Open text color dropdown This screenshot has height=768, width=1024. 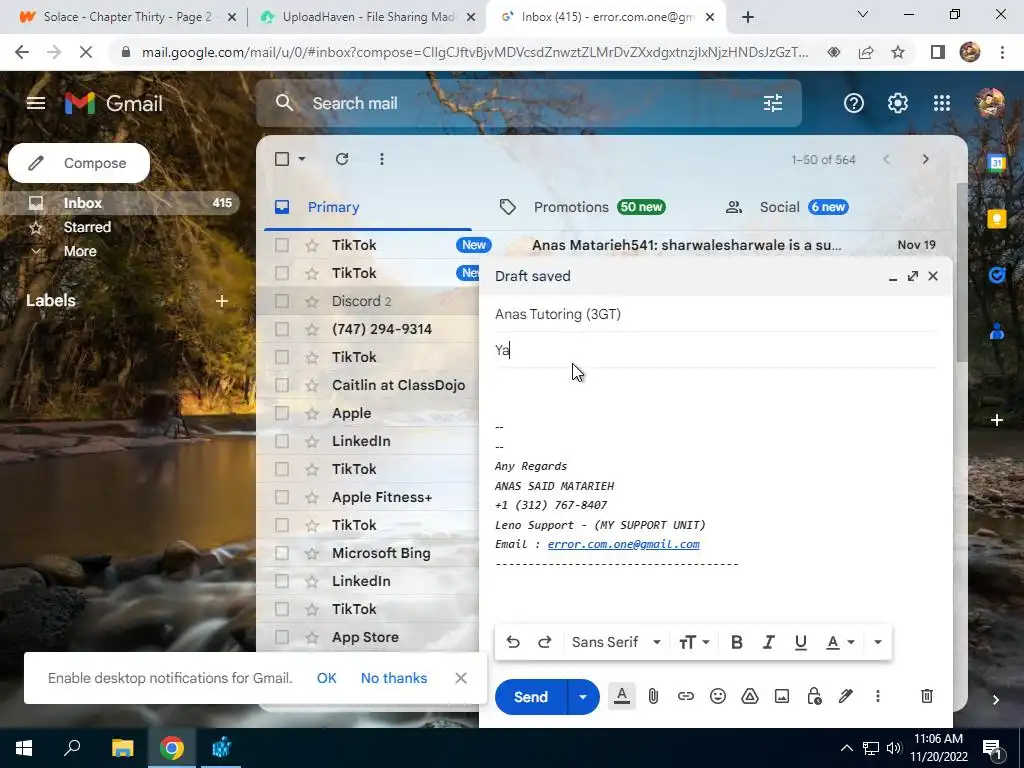click(x=840, y=643)
